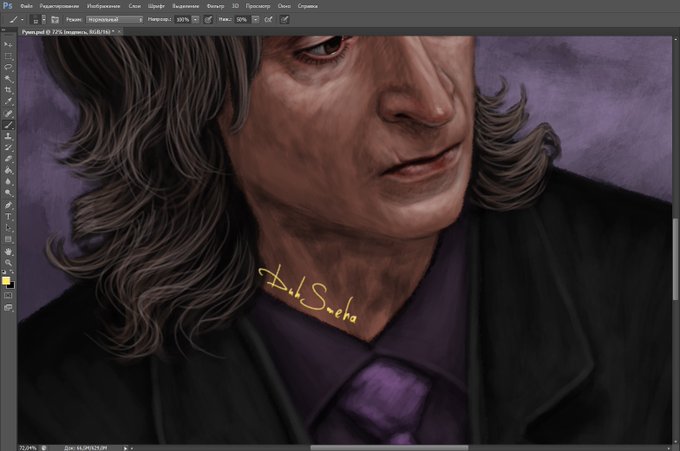Open the status bar info arrow menu
The width and height of the screenshot is (680, 451).
pos(126,448)
